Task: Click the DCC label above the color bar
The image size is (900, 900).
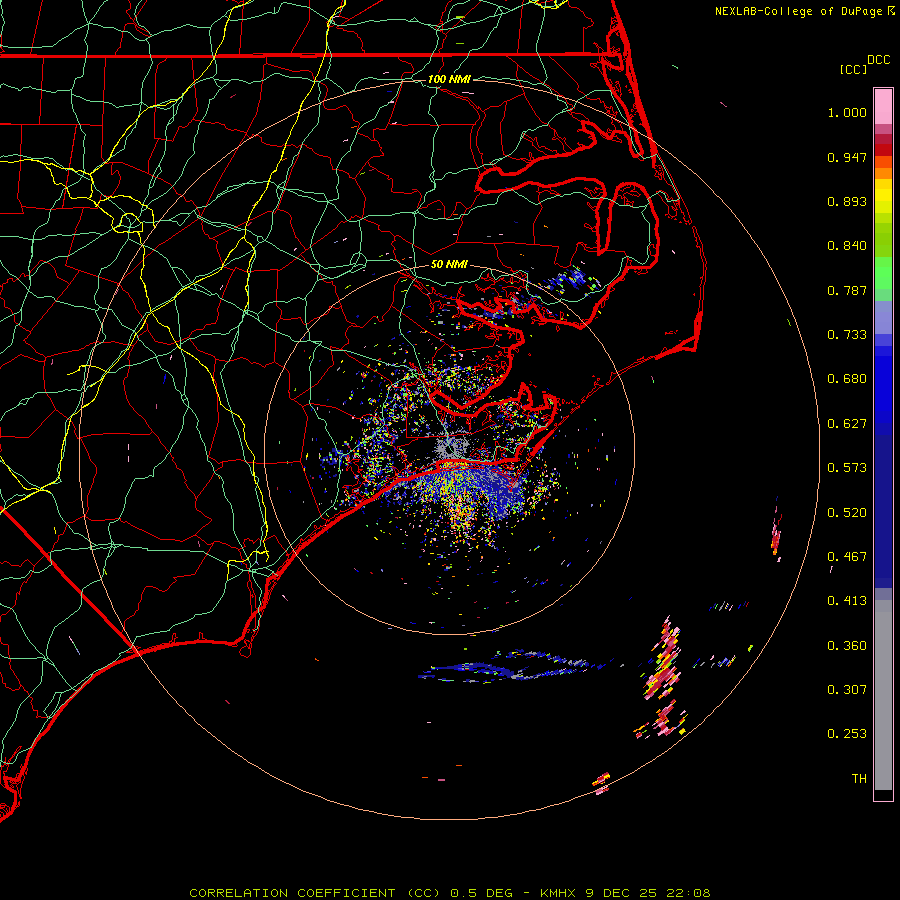Action: 879,60
